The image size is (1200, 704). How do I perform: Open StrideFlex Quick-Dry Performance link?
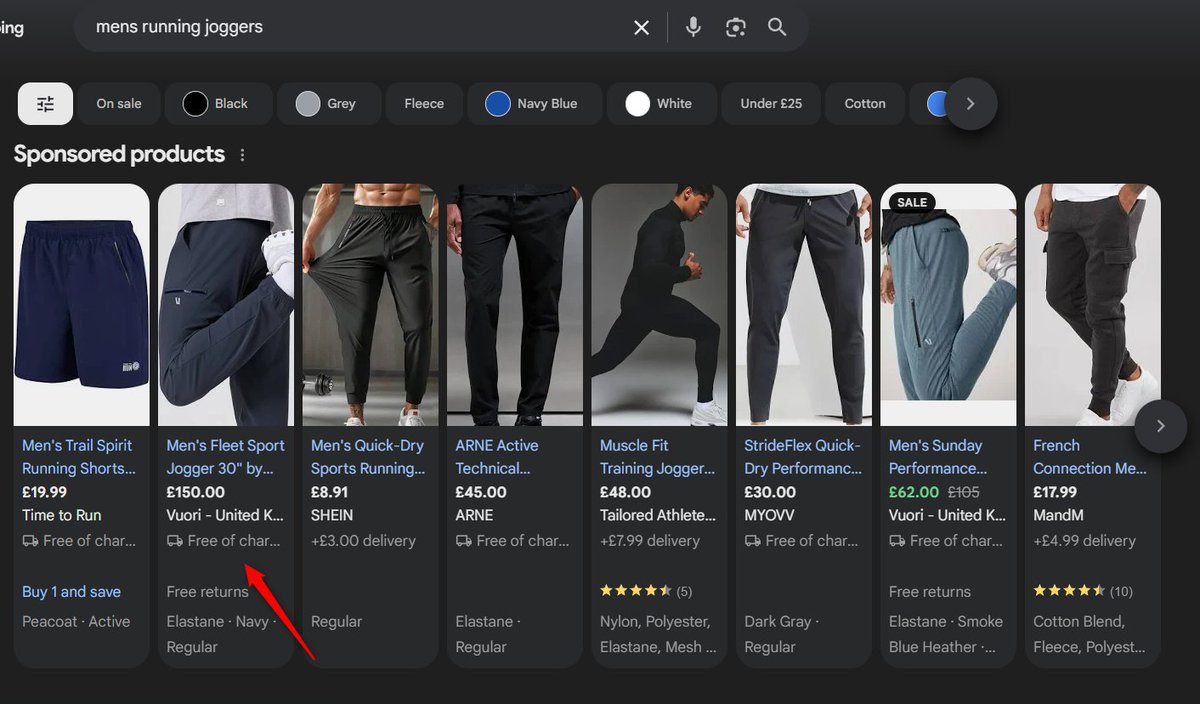pos(803,457)
